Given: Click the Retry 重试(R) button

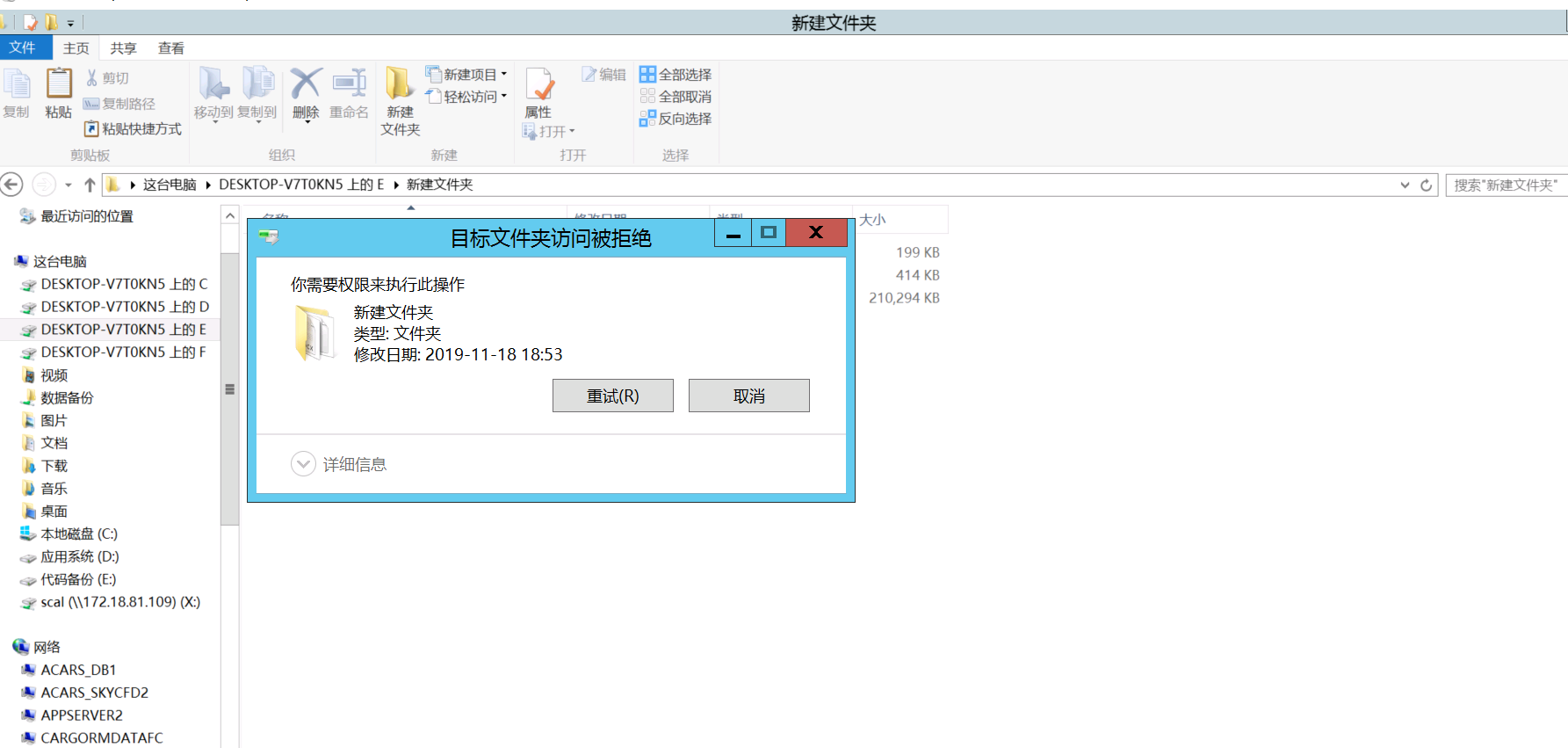Looking at the screenshot, I should click(613, 396).
